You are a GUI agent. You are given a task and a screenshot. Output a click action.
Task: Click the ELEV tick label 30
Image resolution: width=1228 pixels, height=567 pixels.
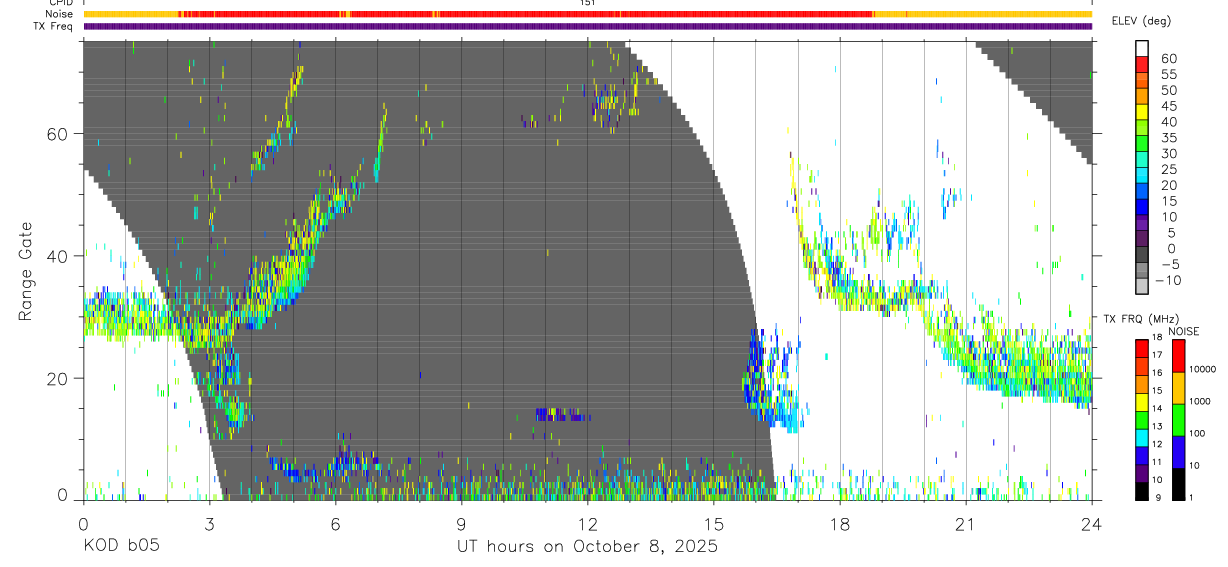(x=1168, y=154)
